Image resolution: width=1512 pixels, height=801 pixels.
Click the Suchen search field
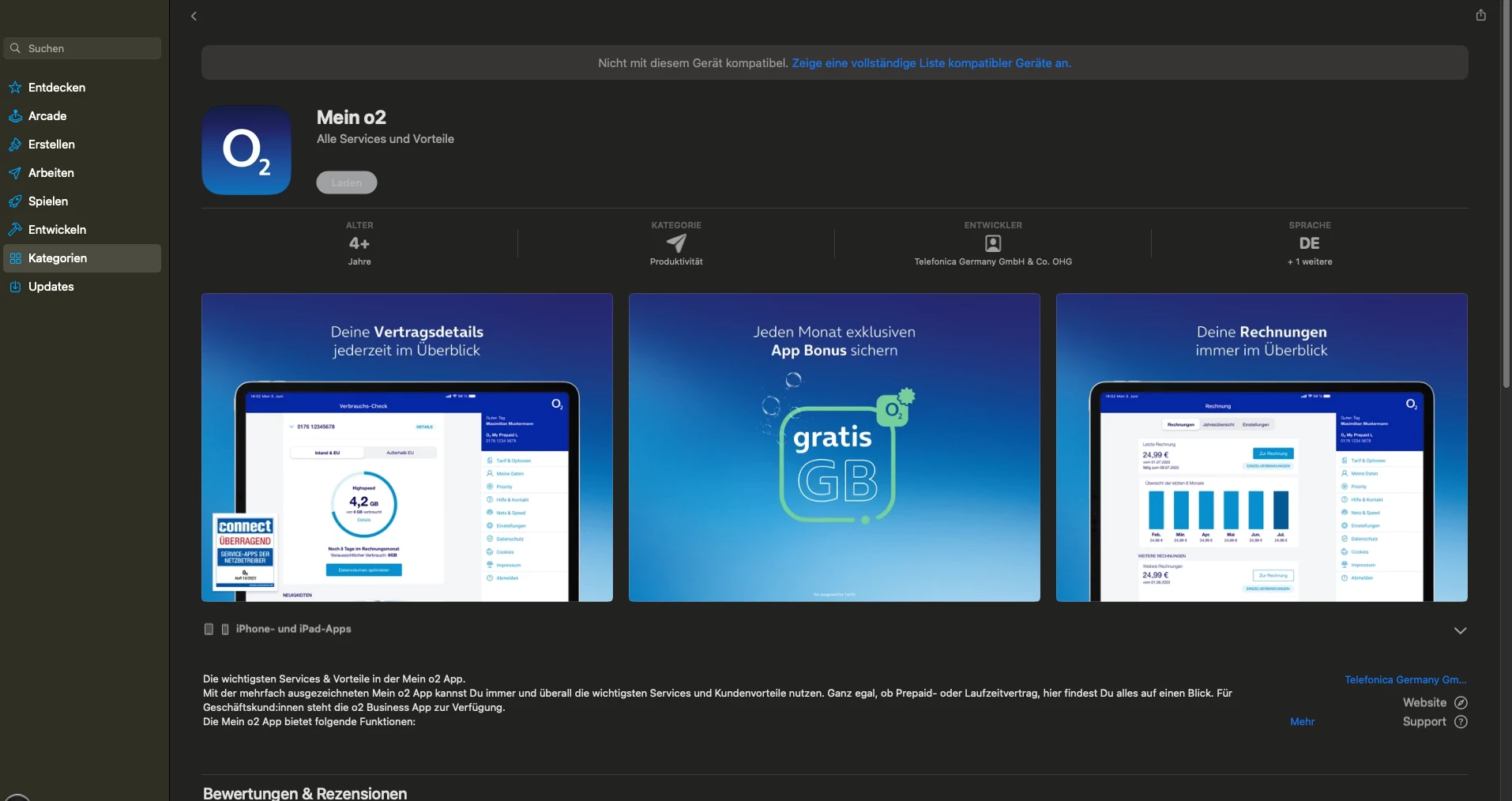pyautogui.click(x=82, y=48)
